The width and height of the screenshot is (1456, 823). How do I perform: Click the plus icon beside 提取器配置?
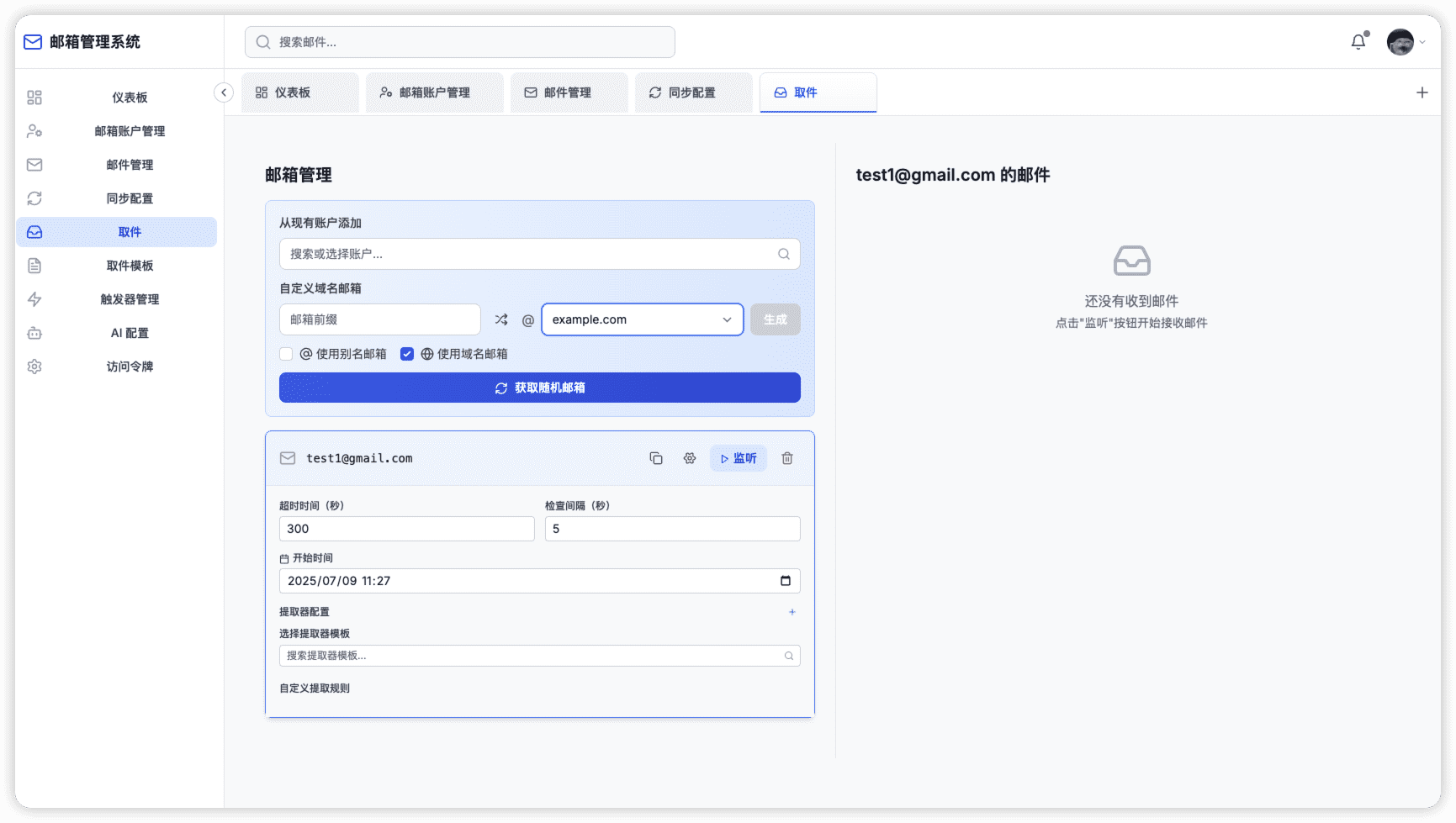tap(792, 612)
